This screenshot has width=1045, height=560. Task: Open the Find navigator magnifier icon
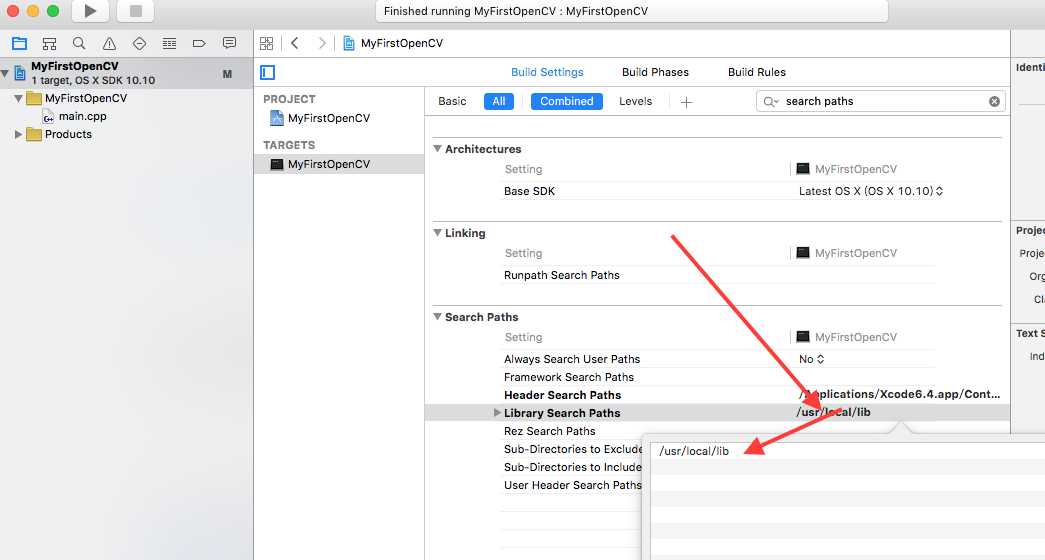tap(79, 44)
